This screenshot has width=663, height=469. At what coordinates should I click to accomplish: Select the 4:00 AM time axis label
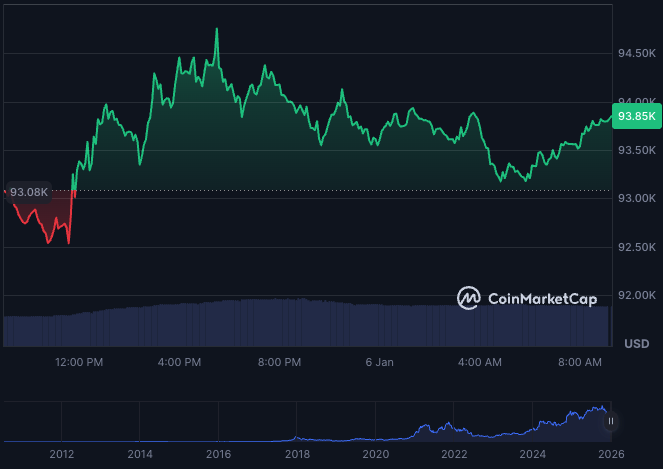click(482, 361)
